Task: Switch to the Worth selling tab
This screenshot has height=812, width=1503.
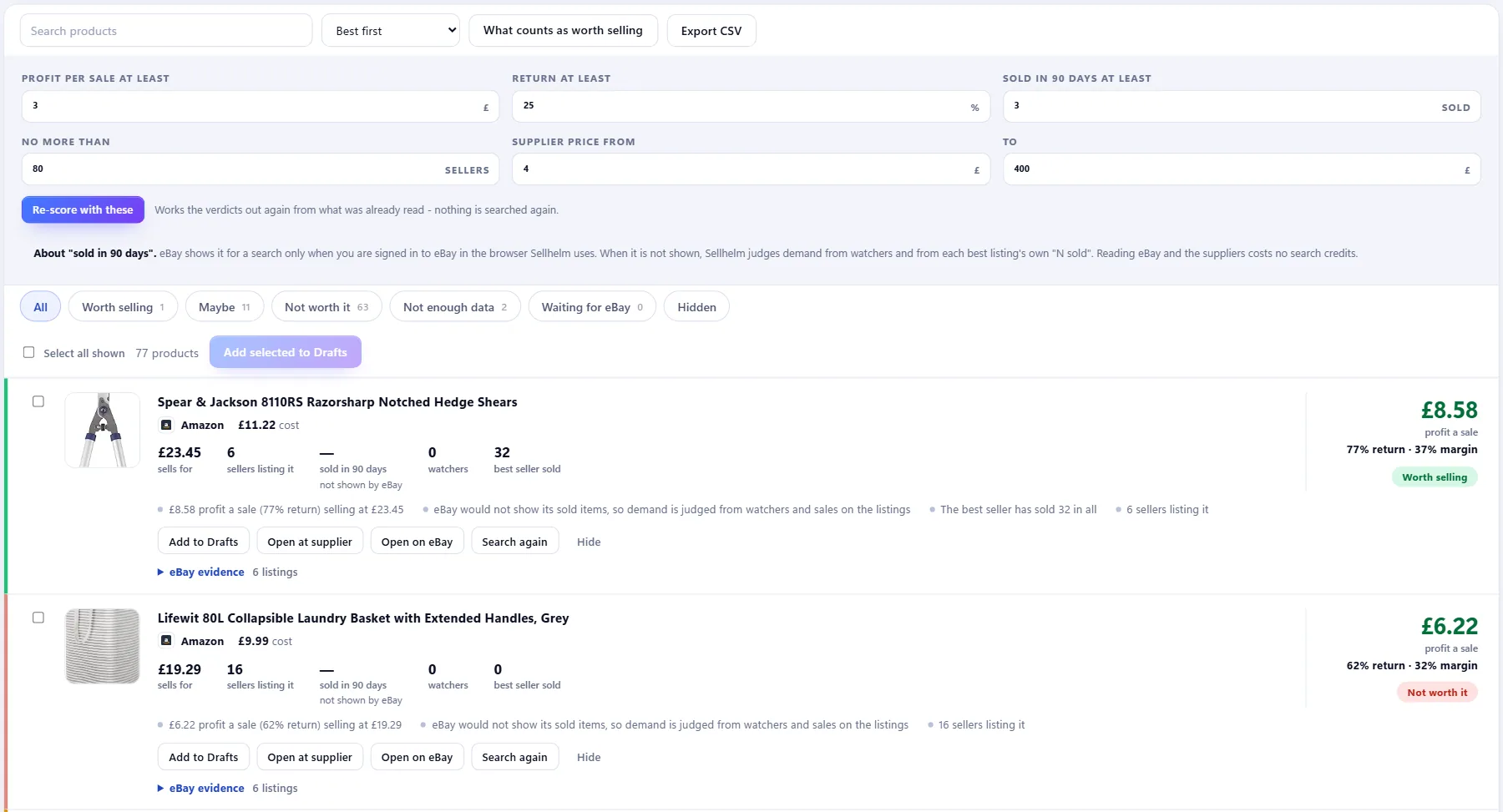Action: point(123,307)
